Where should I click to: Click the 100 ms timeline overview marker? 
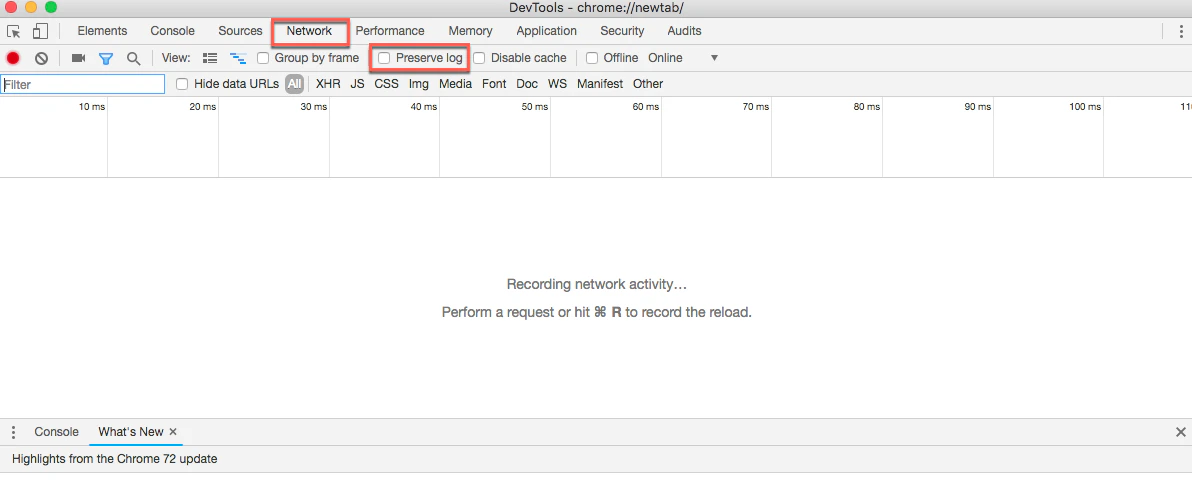coord(1085,107)
